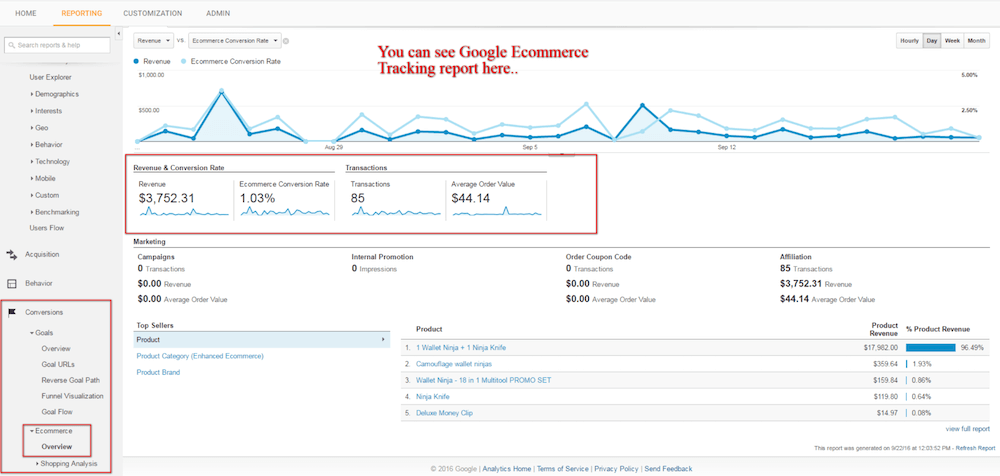Viewport: 1000px width, 476px height.
Task: Open product 1 Wallet Ninja + 1 Ninja Knife
Action: click(460, 348)
